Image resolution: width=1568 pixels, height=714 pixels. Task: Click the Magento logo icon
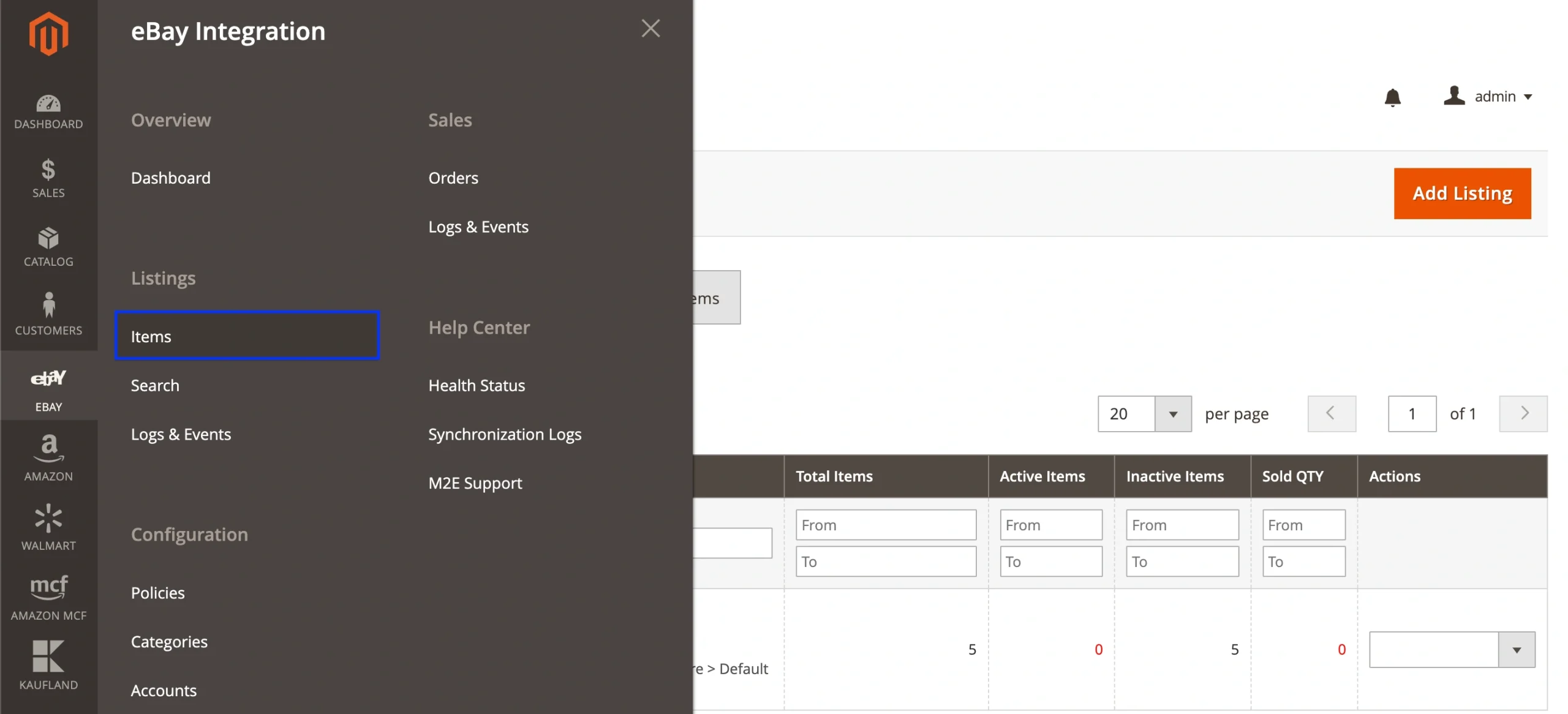pos(48,34)
